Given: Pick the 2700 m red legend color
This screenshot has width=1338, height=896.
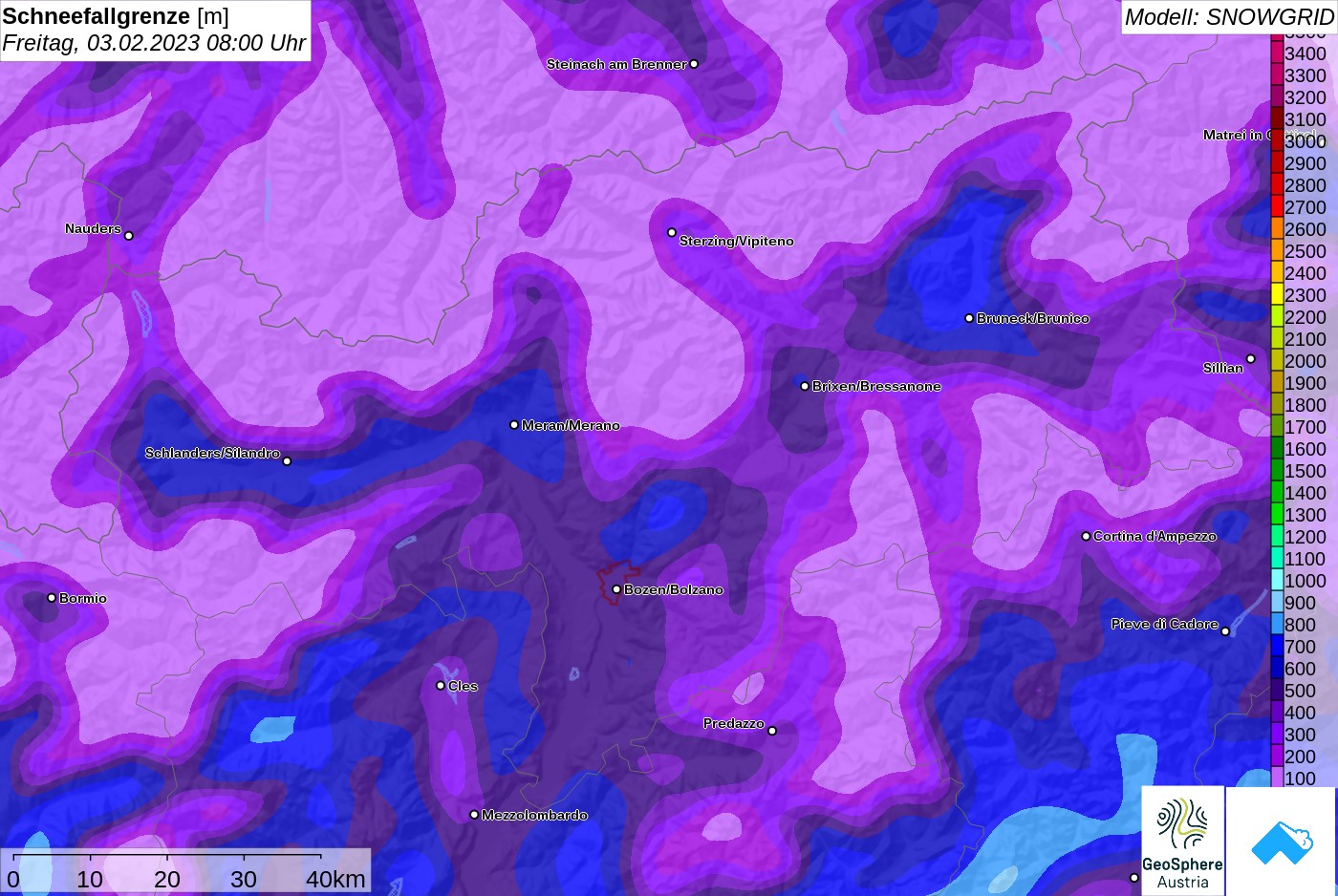Looking at the screenshot, I should click(x=1277, y=206).
